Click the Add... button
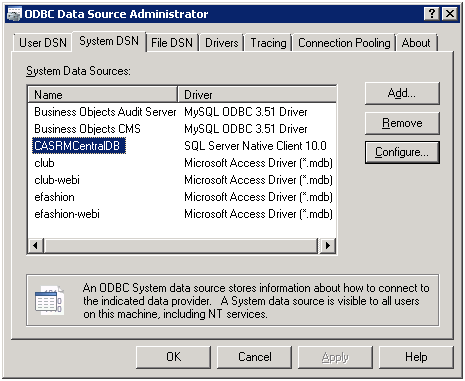 [402, 93]
